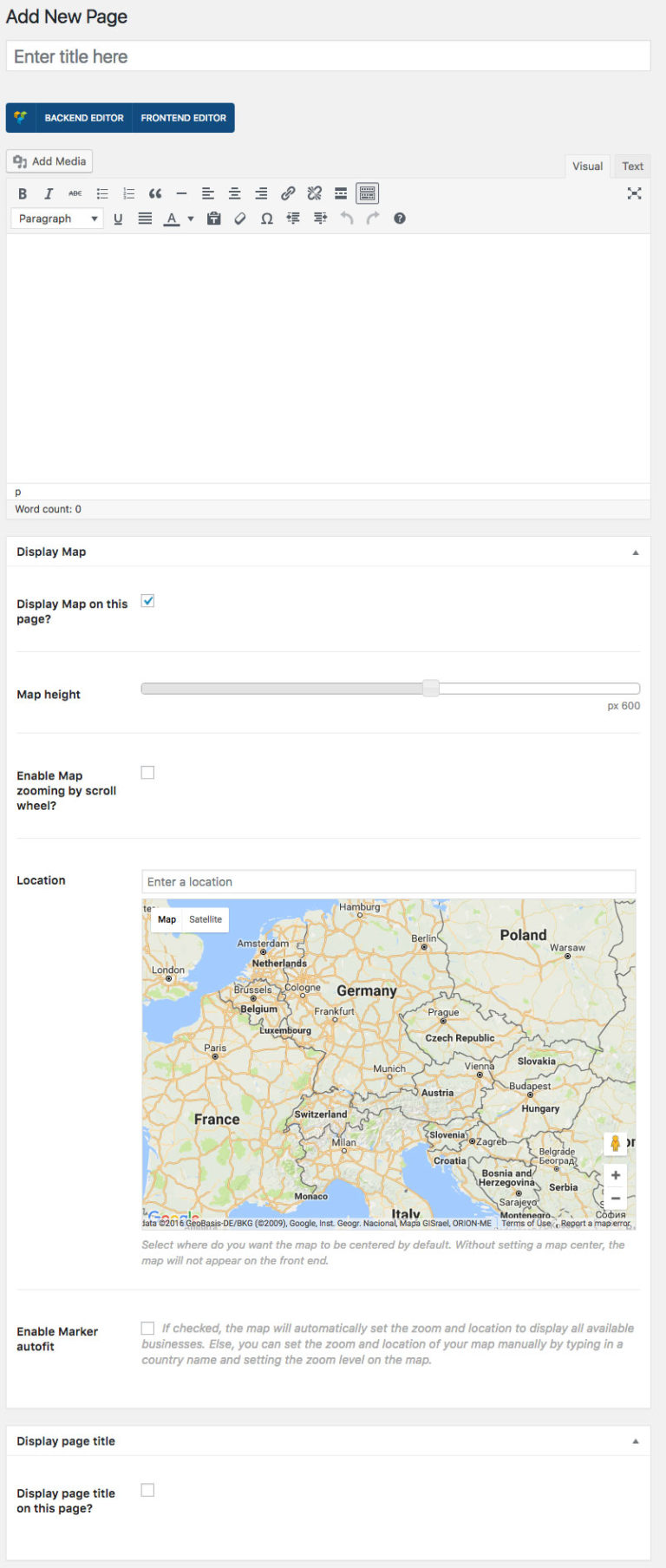
Task: Insert the Read More tag
Action: click(x=341, y=193)
